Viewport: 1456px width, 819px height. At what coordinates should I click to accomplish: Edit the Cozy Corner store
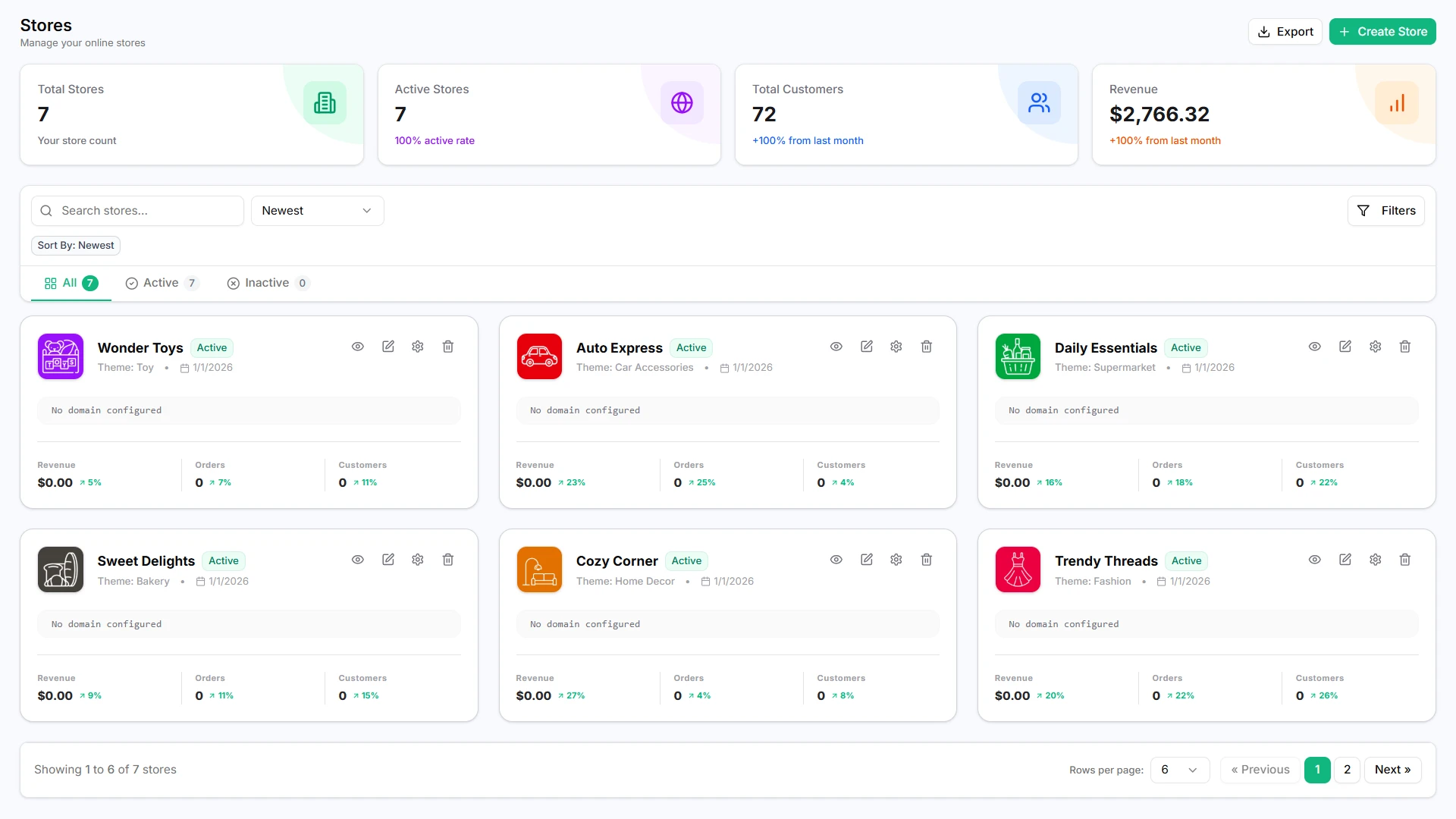pyautogui.click(x=867, y=560)
